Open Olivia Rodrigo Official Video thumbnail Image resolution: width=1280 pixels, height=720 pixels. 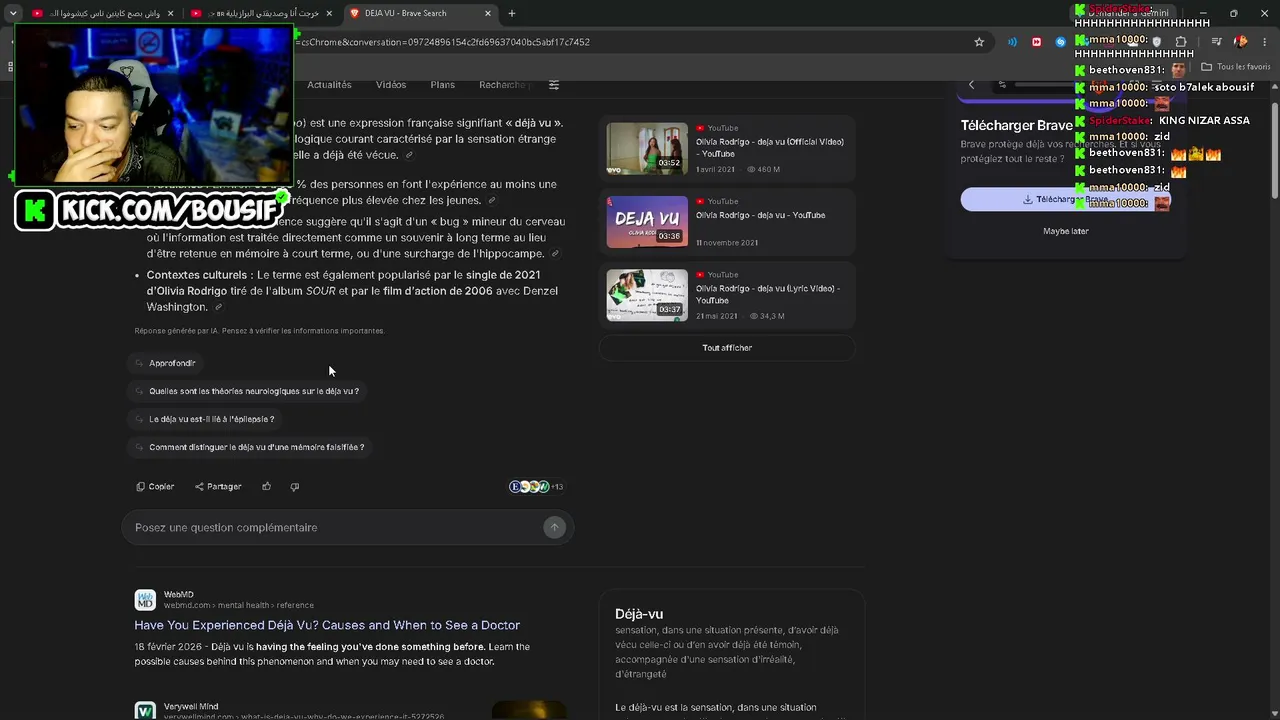click(647, 148)
